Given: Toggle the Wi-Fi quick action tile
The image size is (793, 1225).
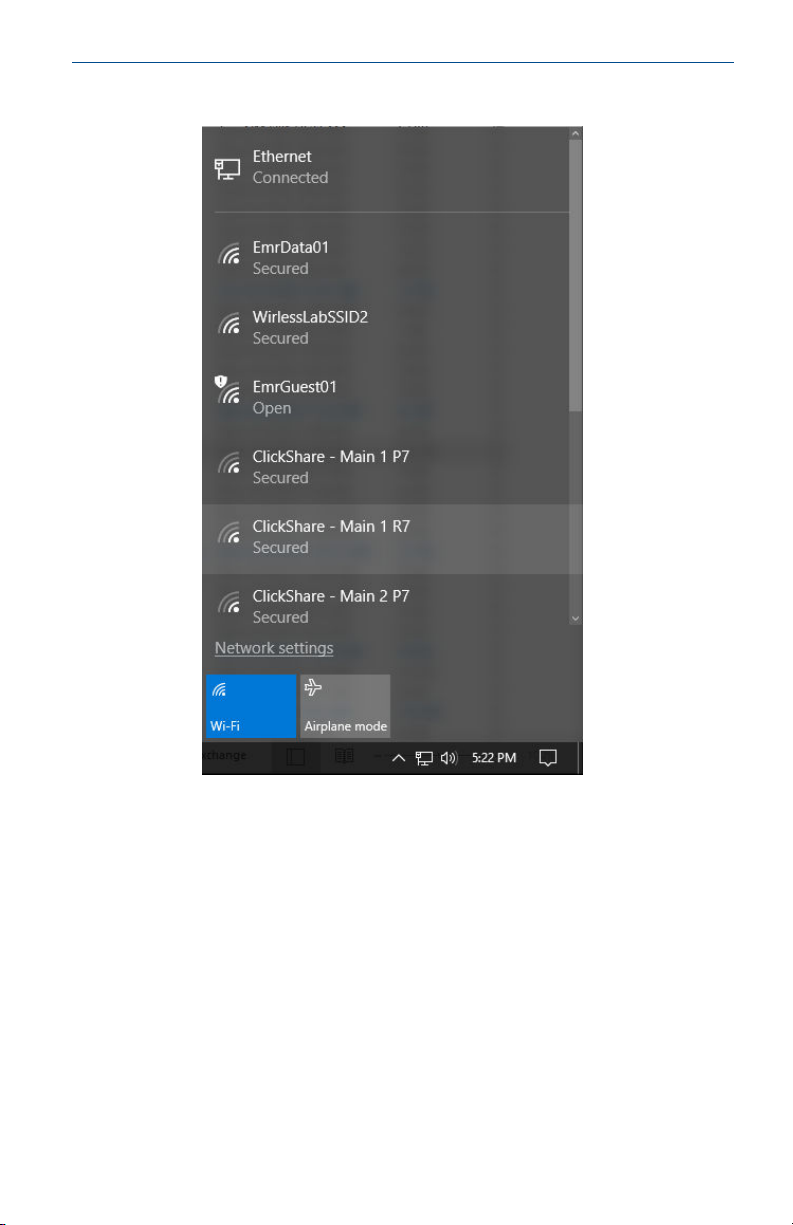Looking at the screenshot, I should [251, 706].
